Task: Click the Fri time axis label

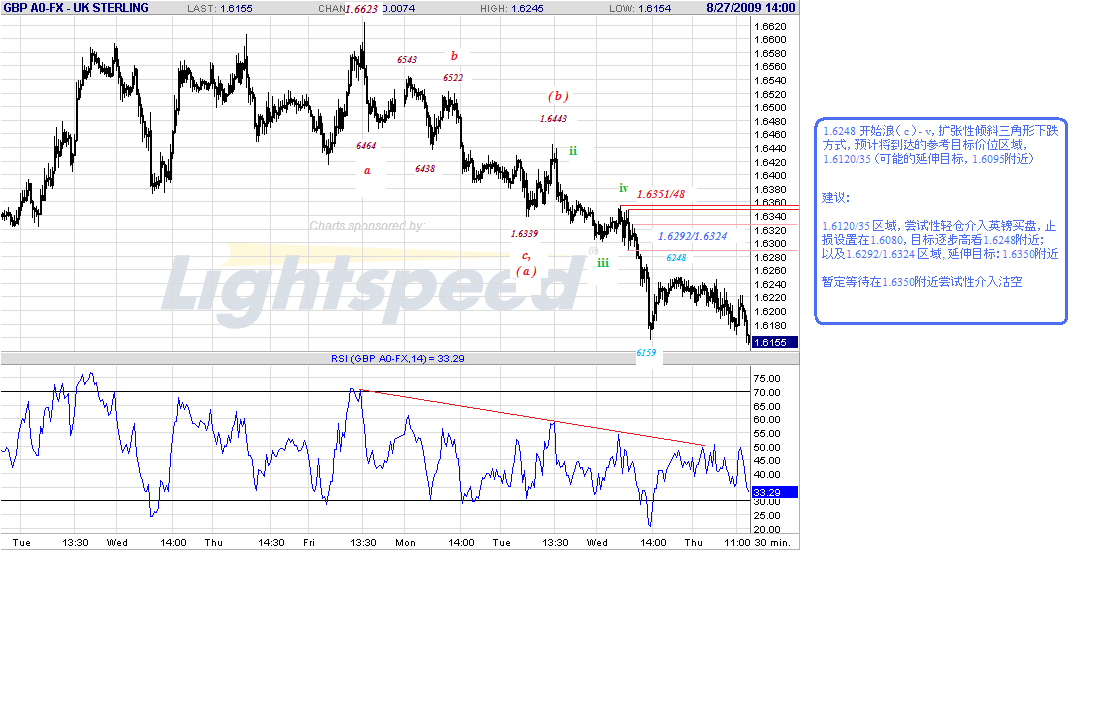Action: pyautogui.click(x=309, y=542)
